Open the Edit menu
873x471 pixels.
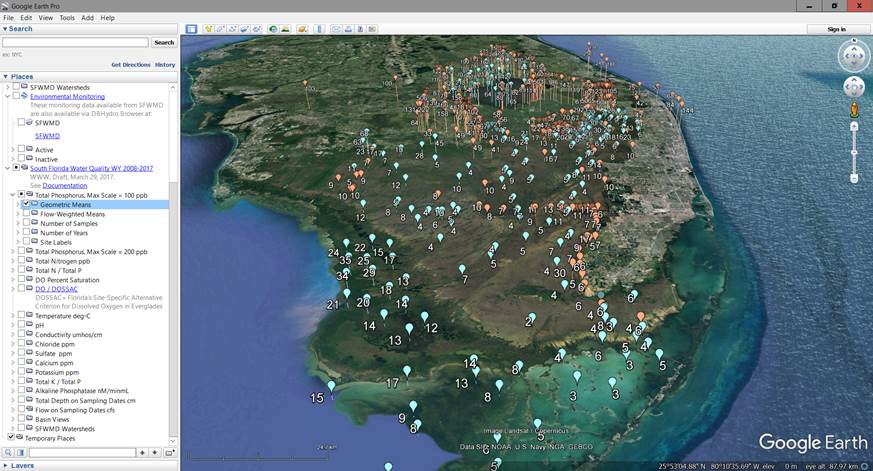coord(26,18)
